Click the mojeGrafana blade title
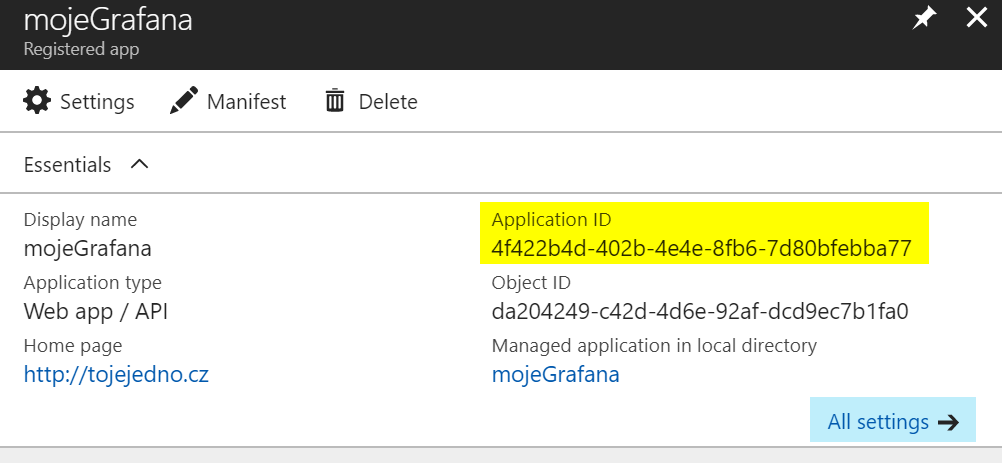Viewport: 1002px width, 463px height. pyautogui.click(x=107, y=20)
